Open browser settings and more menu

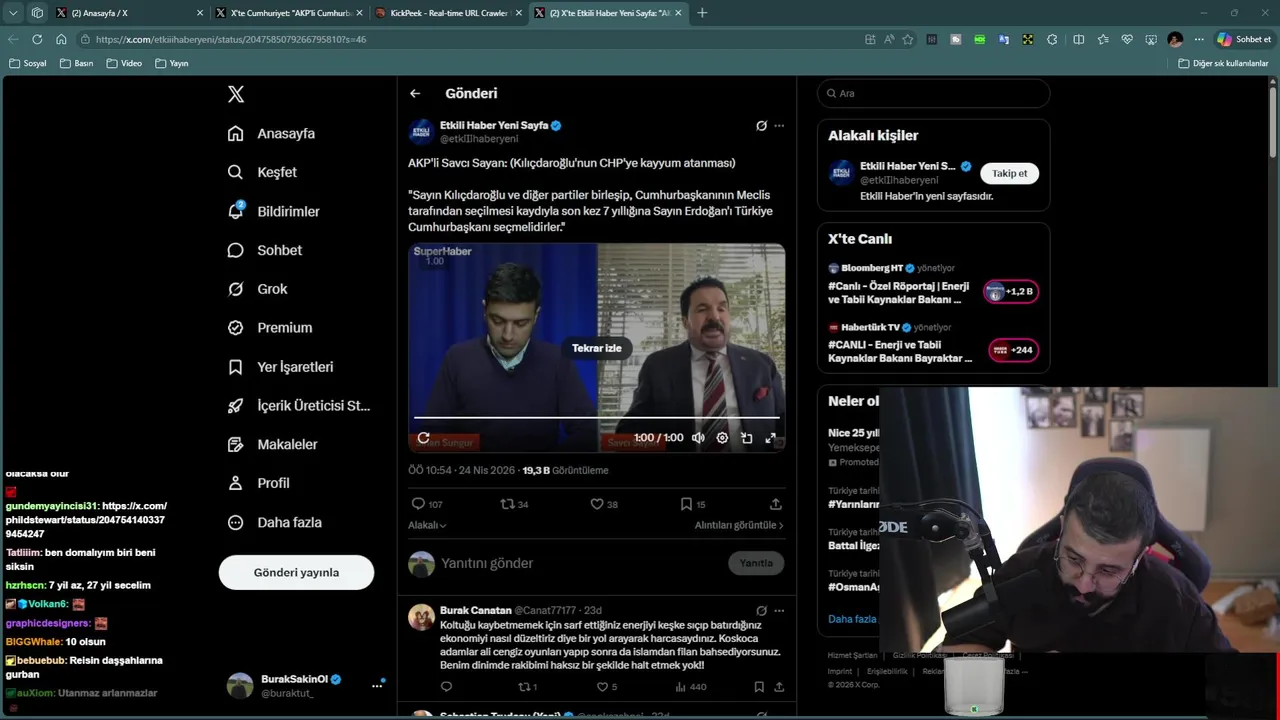[x=1199, y=39]
